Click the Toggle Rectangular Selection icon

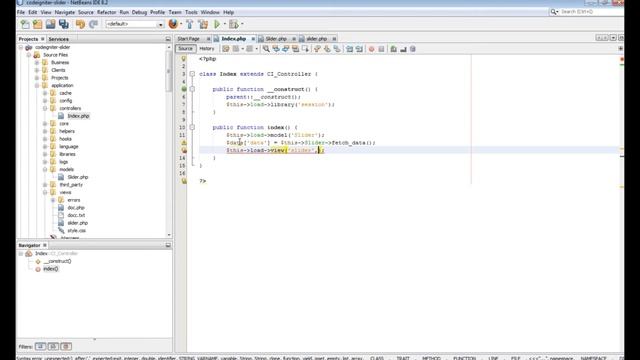(x=305, y=49)
